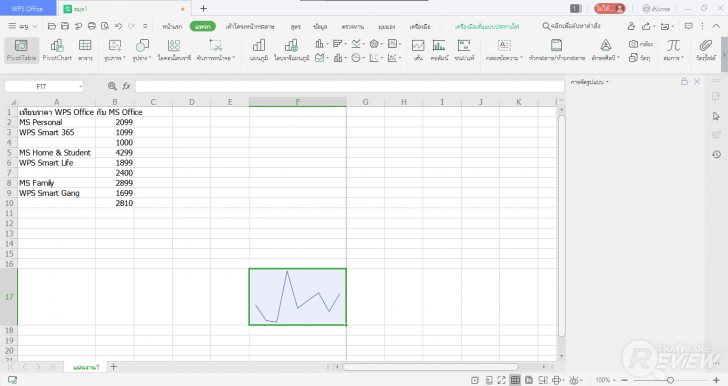Toggle full screen mode in status bar
Viewport: 728px width, 386px height.
click(x=501, y=380)
